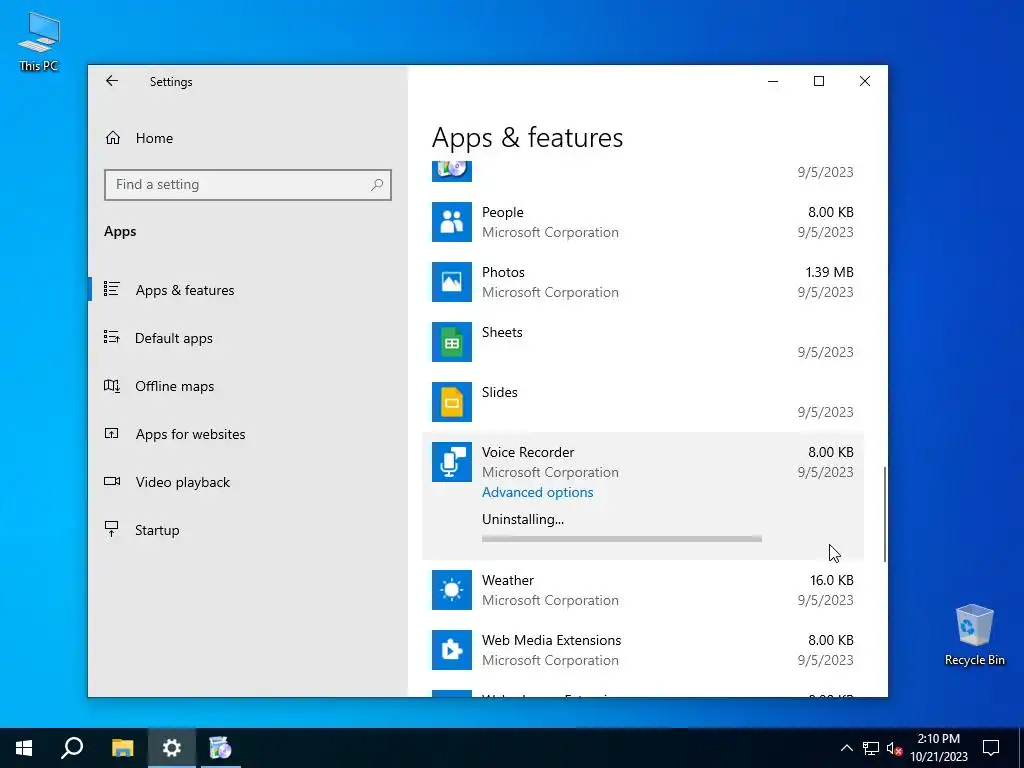Click the Uninstalling... status text
1024x768 pixels.
tap(523, 519)
